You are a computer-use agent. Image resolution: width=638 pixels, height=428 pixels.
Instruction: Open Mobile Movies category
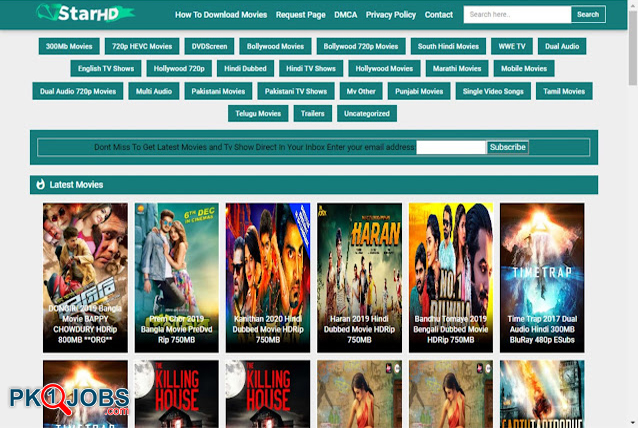pyautogui.click(x=524, y=68)
